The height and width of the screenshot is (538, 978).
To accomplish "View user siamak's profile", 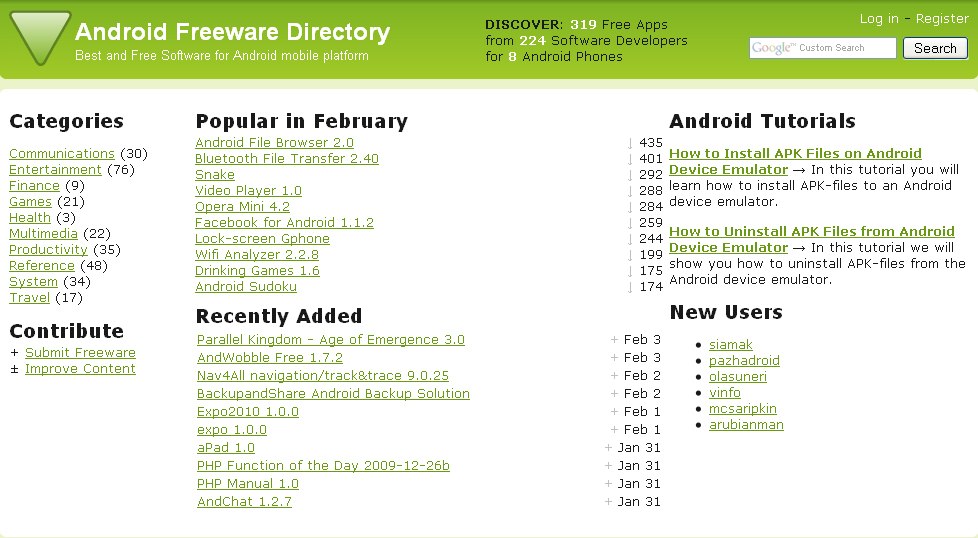I will (731, 345).
